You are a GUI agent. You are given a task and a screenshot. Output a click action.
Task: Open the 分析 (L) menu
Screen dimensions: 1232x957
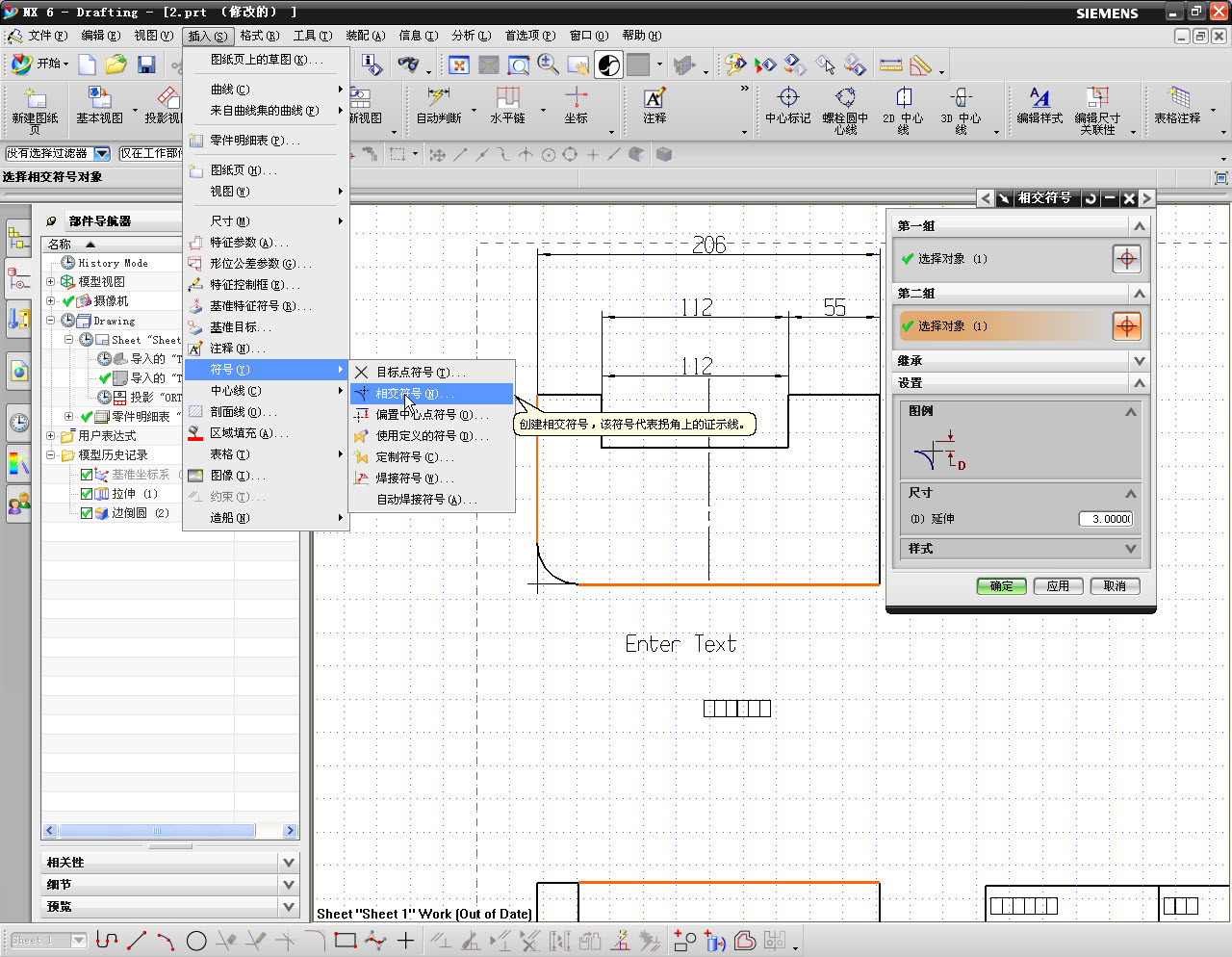471,36
